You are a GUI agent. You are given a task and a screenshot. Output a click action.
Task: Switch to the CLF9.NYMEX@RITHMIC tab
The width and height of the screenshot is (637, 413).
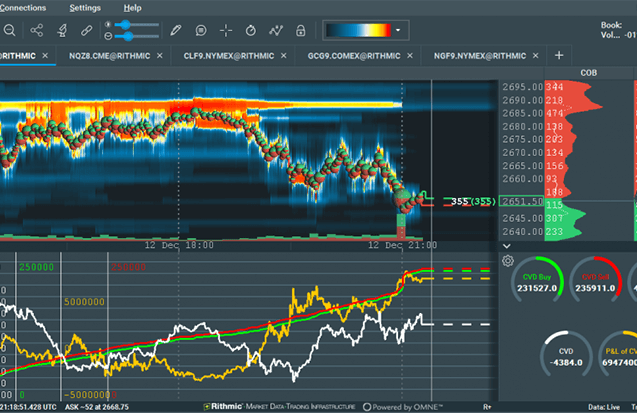[x=229, y=56]
